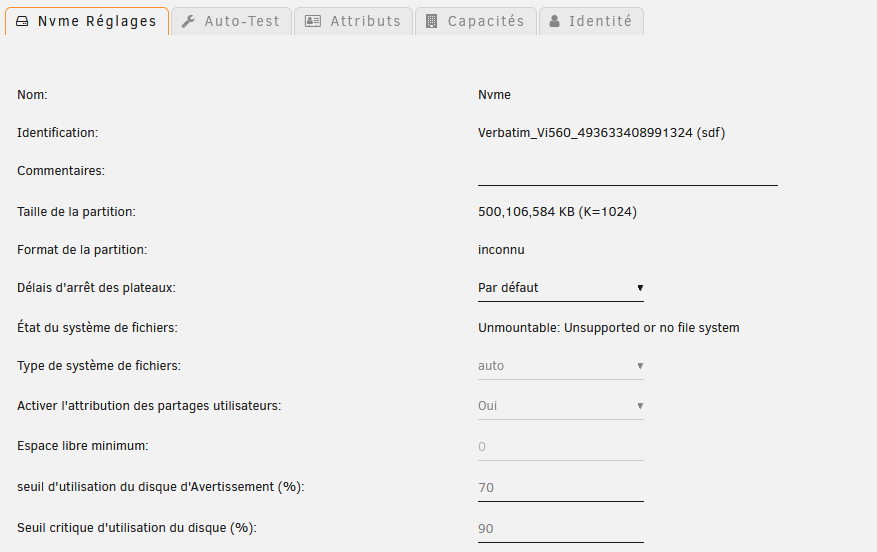
Task: Click the Espace libre minimum field
Action: (x=560, y=447)
